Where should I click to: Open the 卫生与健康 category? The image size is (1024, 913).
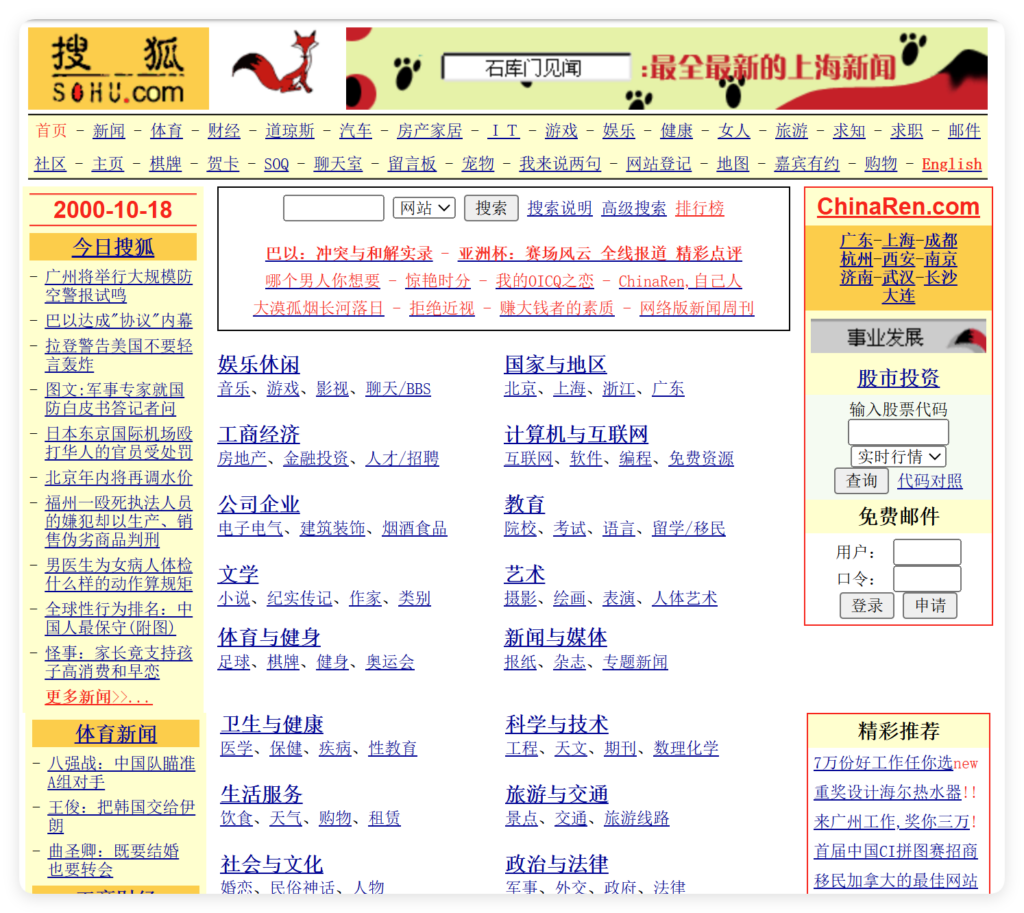tap(272, 724)
